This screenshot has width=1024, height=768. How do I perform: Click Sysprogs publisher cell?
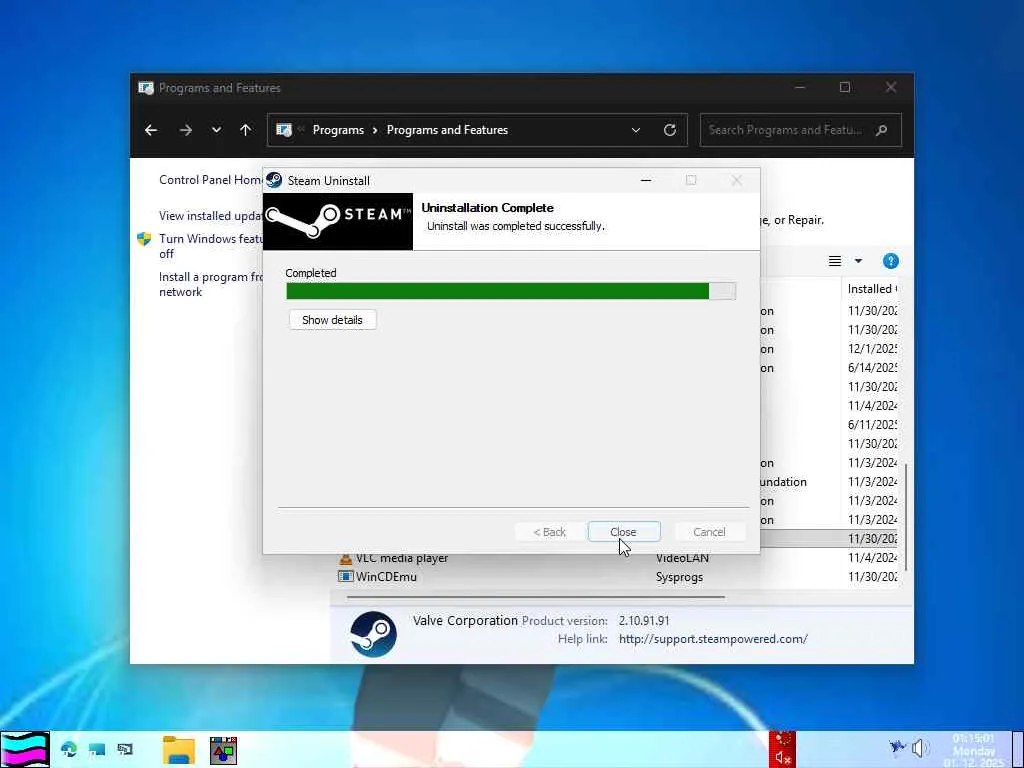click(x=679, y=577)
